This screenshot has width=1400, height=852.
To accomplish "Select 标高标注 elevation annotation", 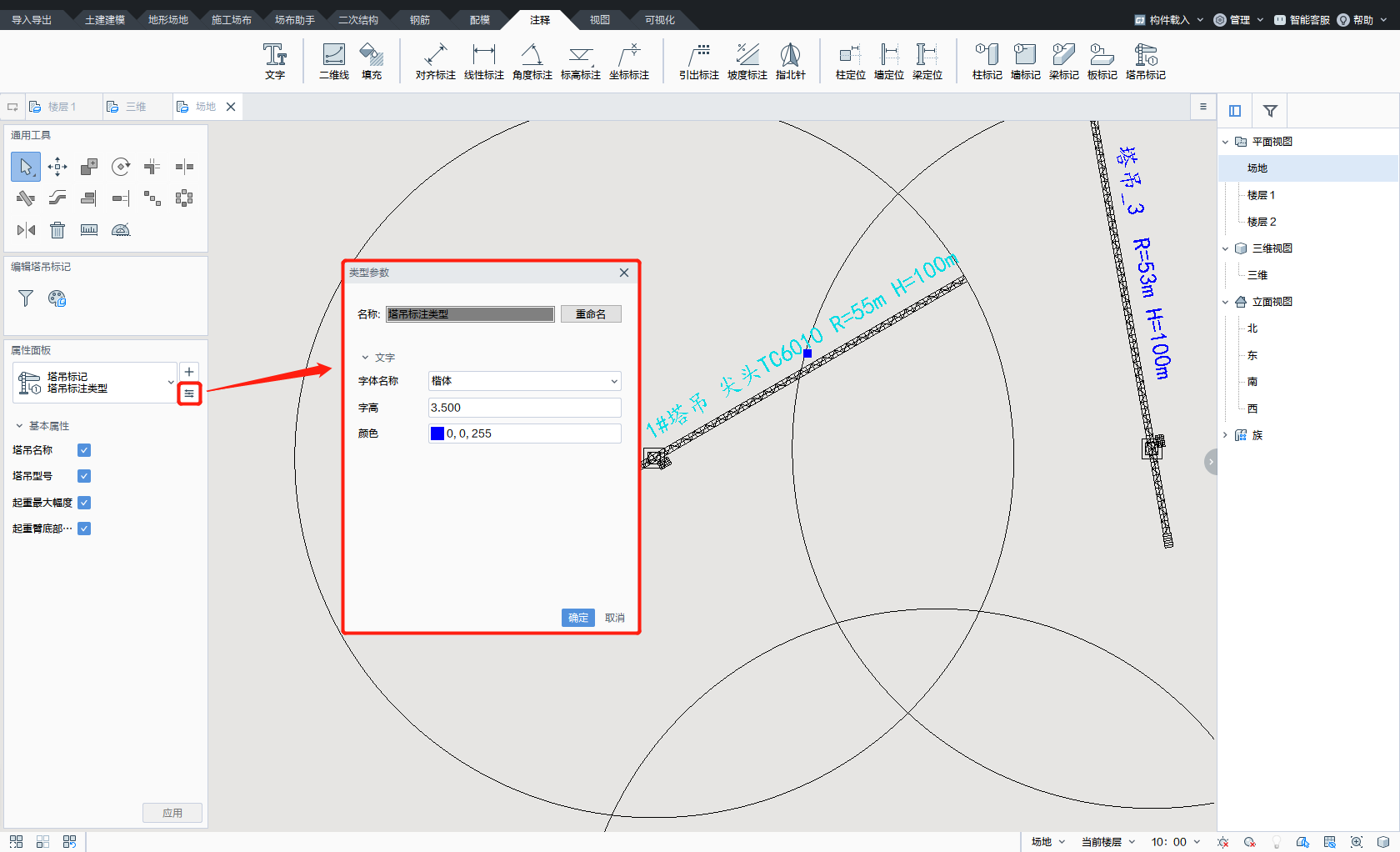I will click(581, 62).
